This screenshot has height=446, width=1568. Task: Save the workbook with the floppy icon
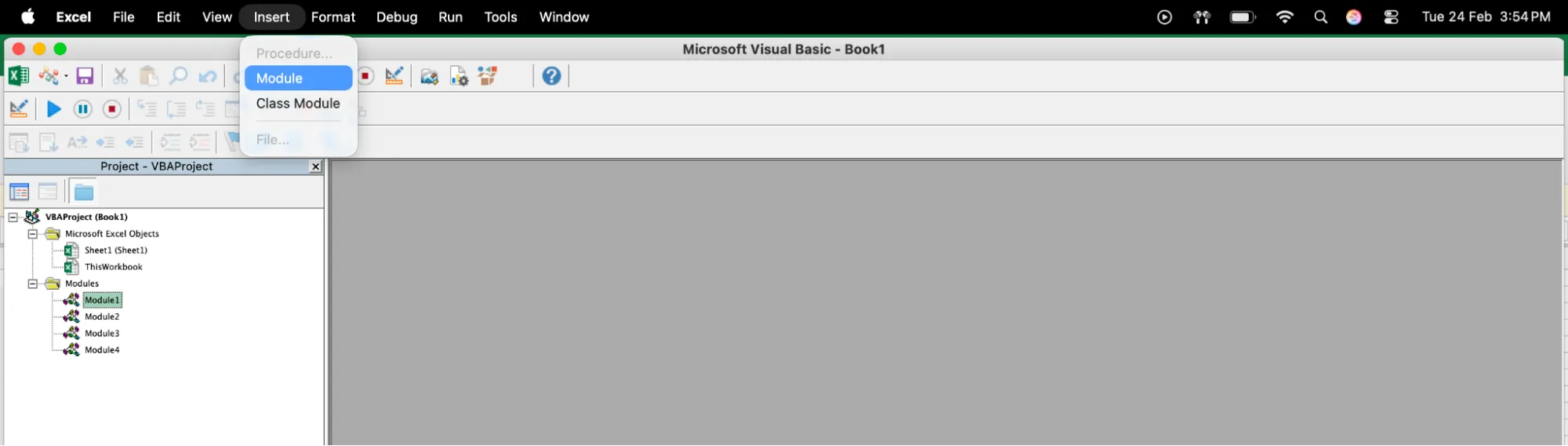pos(85,76)
